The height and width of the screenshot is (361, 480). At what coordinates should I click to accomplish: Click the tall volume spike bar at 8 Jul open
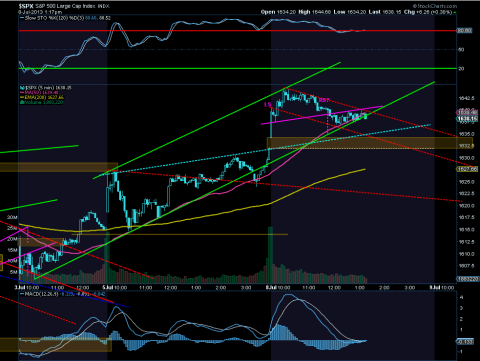coord(270,255)
